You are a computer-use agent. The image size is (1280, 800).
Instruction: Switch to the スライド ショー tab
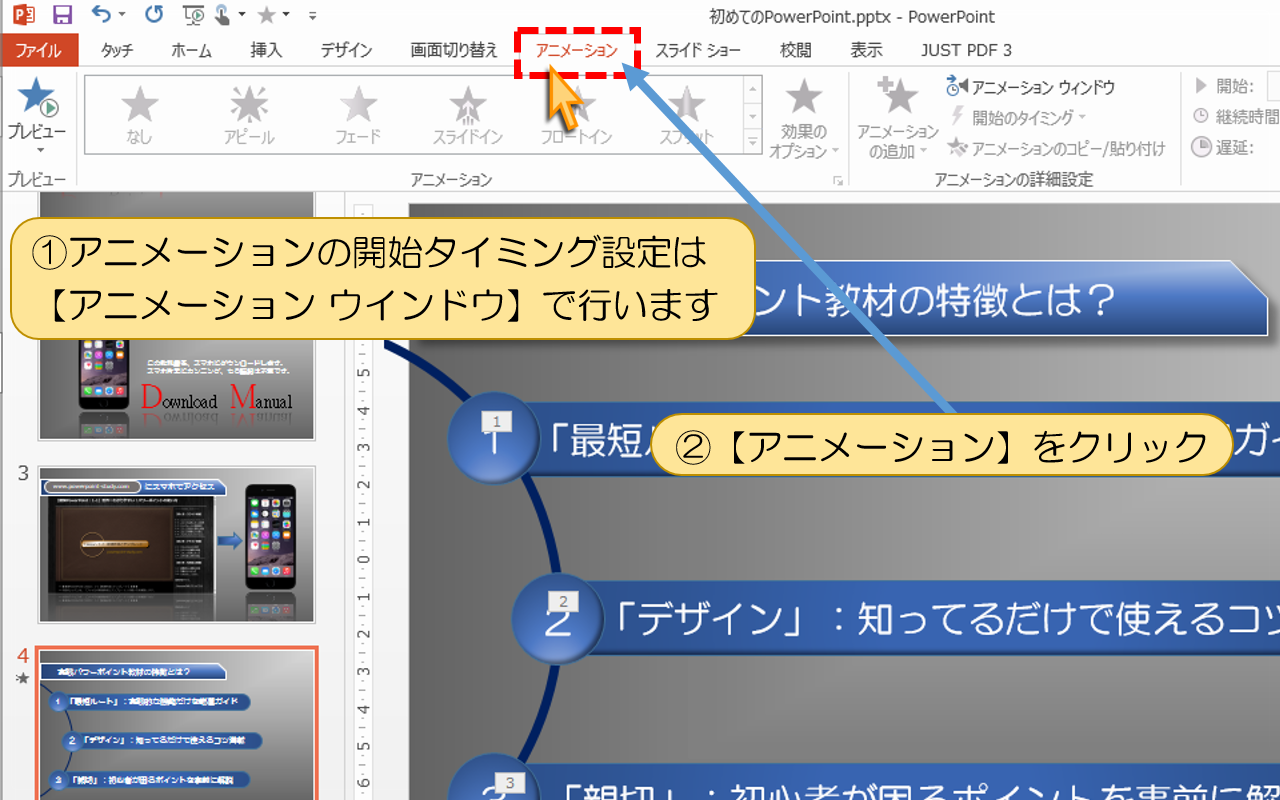click(698, 50)
